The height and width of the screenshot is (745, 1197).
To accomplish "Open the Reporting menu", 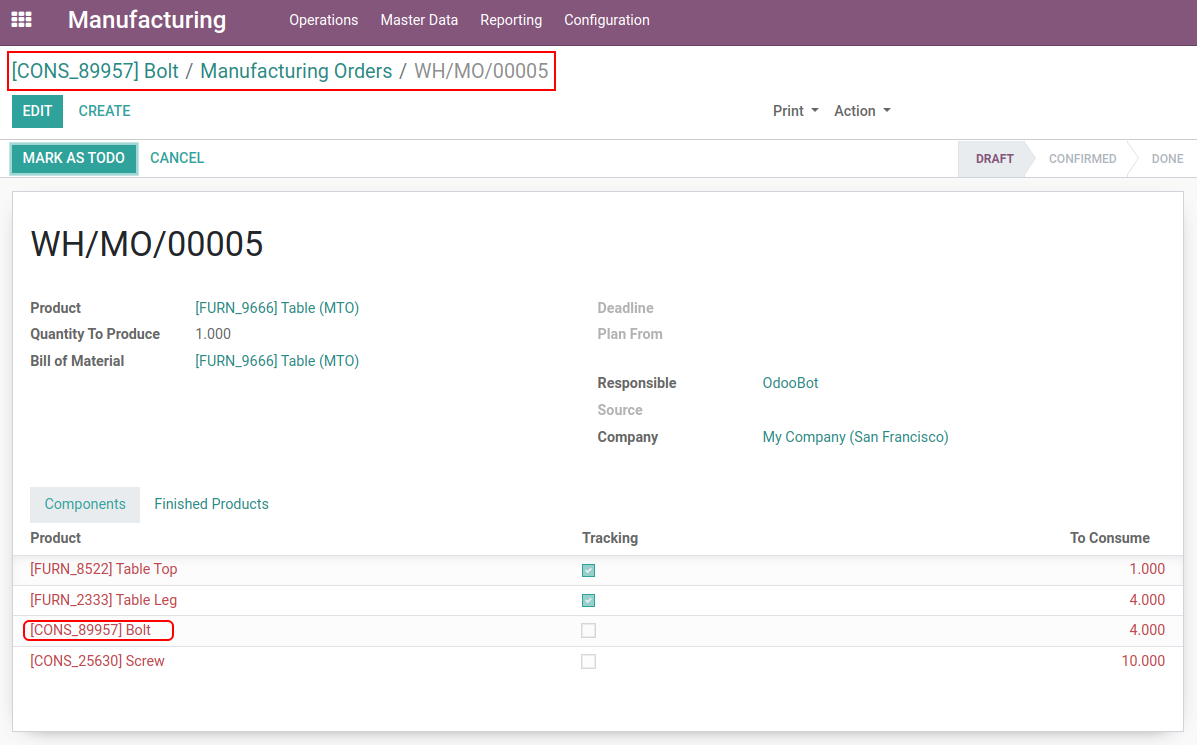I will (511, 20).
